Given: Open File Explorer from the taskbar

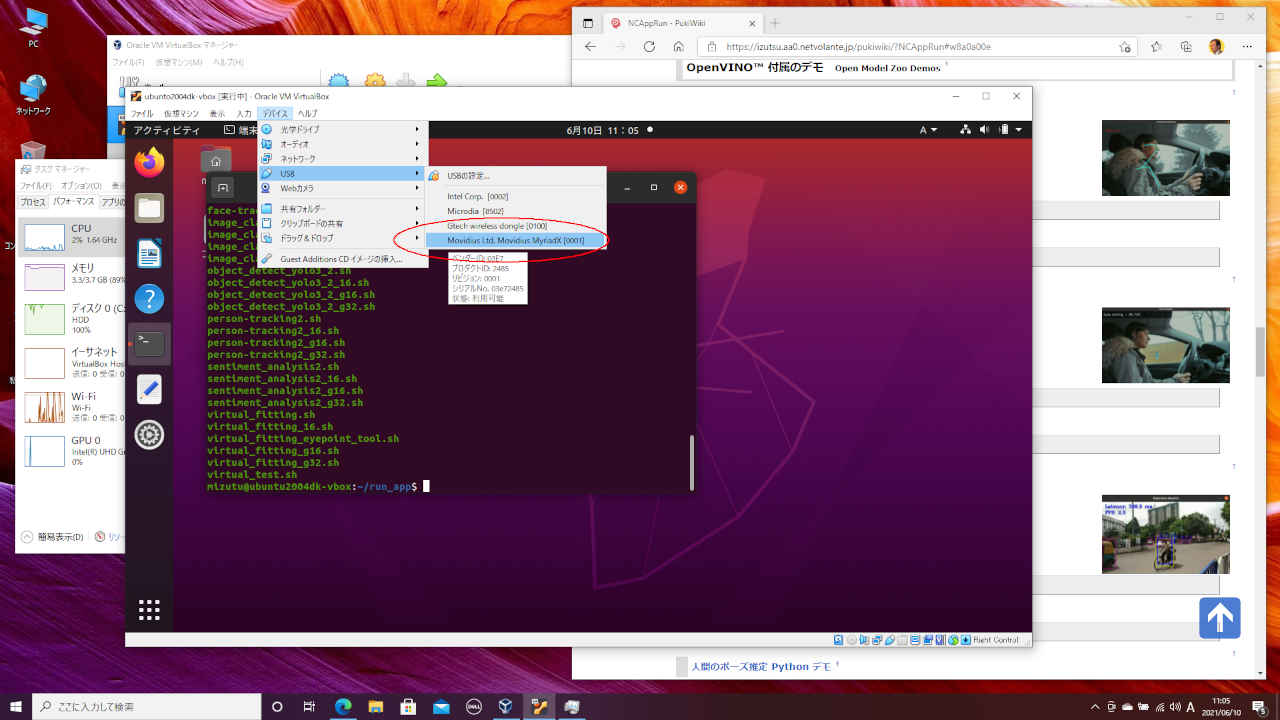Looking at the screenshot, I should coord(374,706).
